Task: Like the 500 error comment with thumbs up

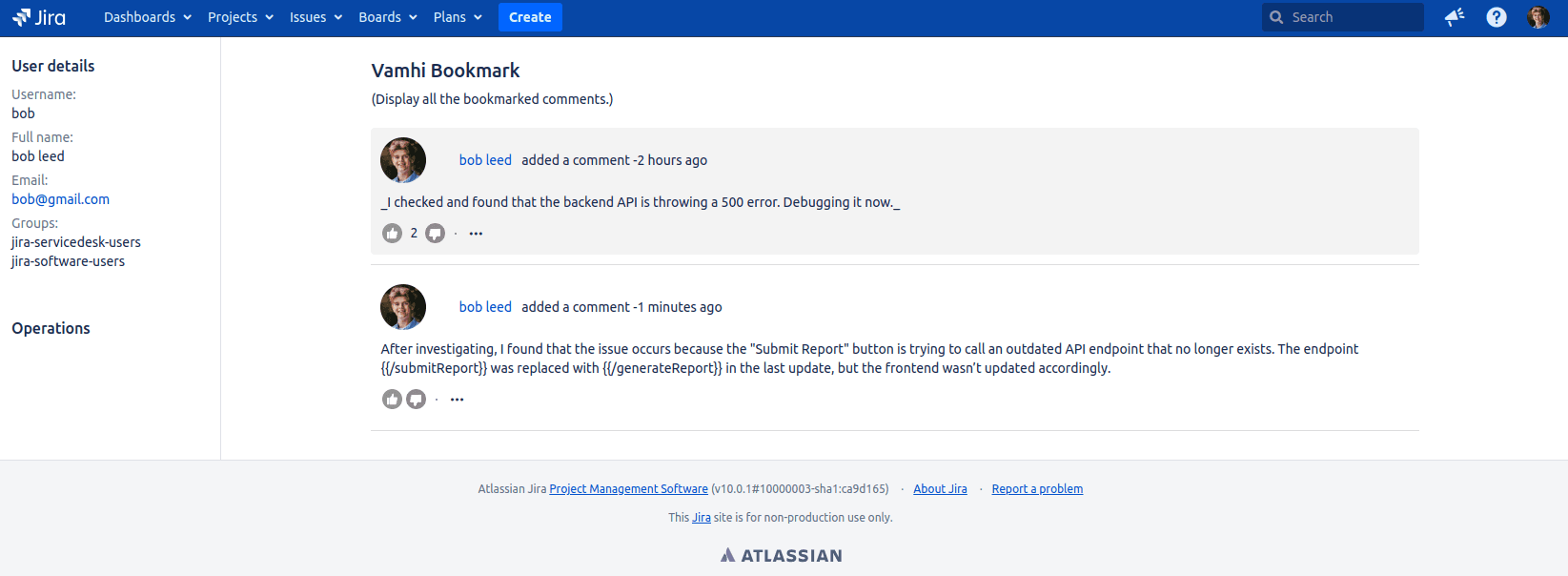Action: (x=392, y=234)
